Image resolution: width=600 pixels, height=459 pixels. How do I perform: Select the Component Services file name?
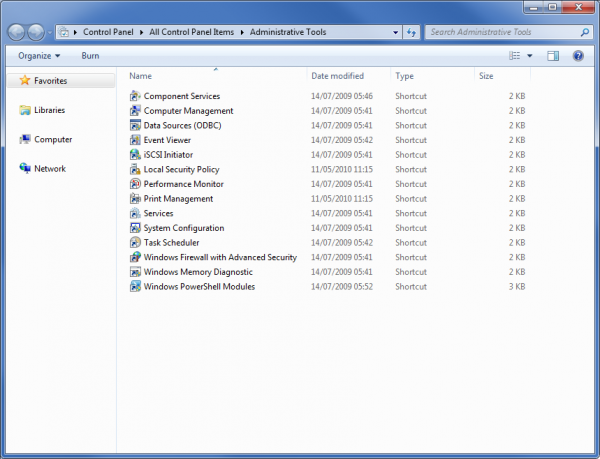(x=182, y=96)
